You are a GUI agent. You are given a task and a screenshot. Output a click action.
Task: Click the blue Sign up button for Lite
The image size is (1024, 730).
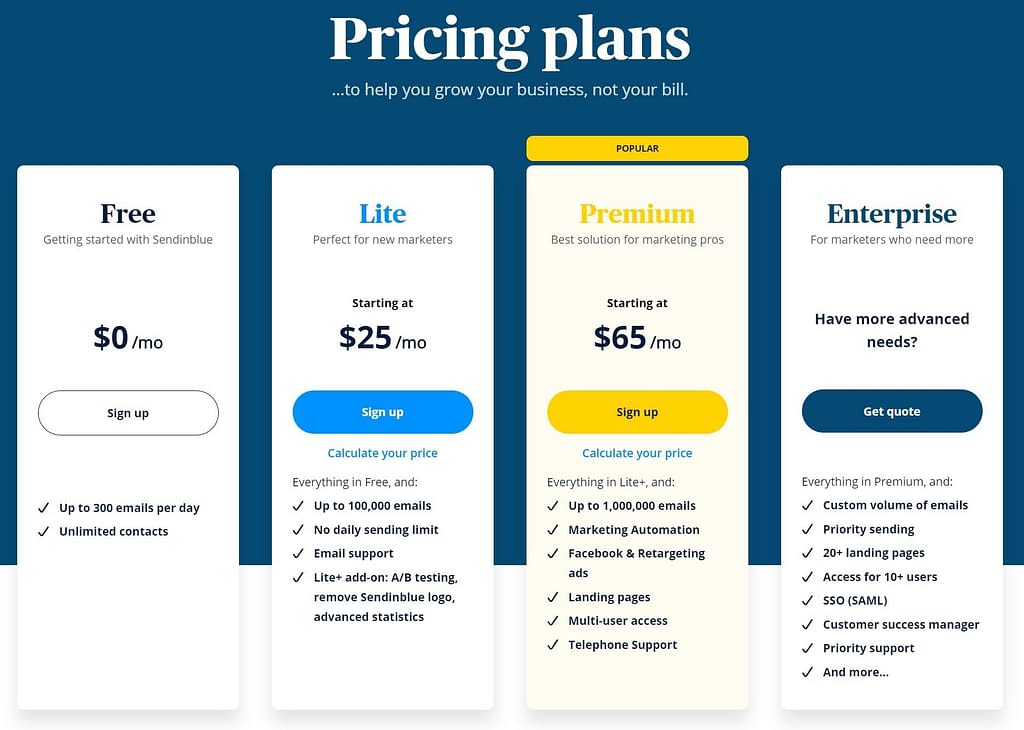(383, 412)
